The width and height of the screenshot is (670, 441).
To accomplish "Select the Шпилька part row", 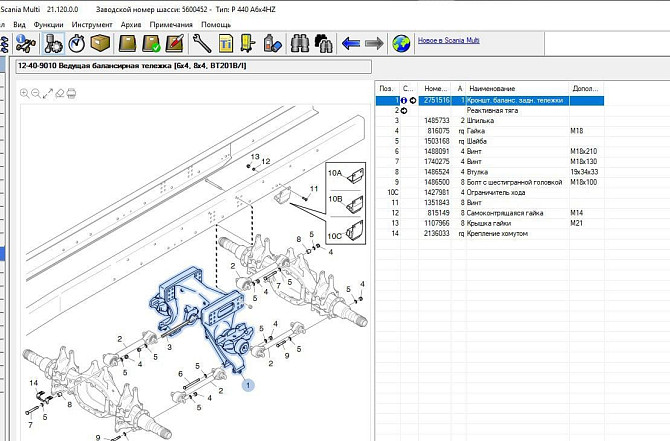I will (490, 121).
